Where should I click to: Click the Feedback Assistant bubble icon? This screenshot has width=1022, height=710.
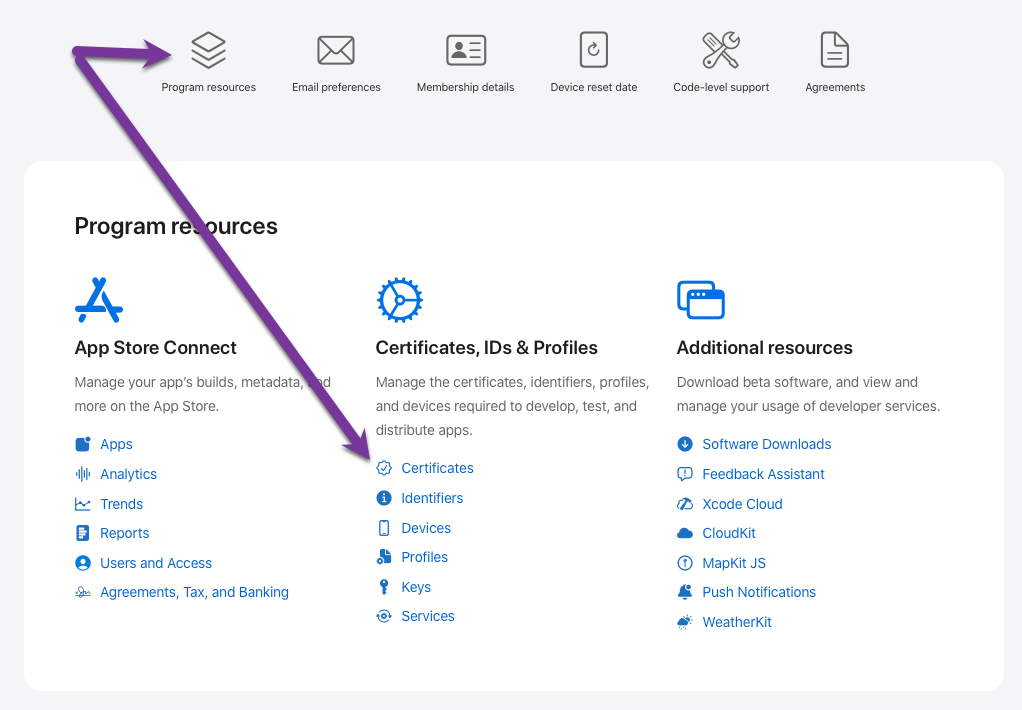click(684, 474)
